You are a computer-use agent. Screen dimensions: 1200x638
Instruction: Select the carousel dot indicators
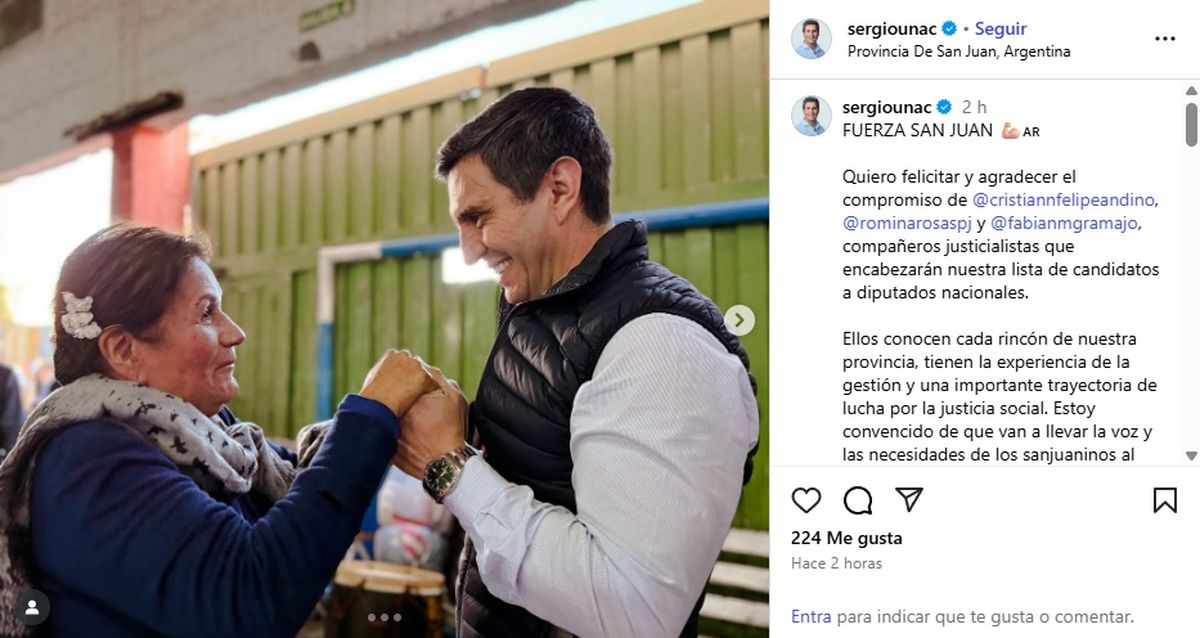(384, 618)
